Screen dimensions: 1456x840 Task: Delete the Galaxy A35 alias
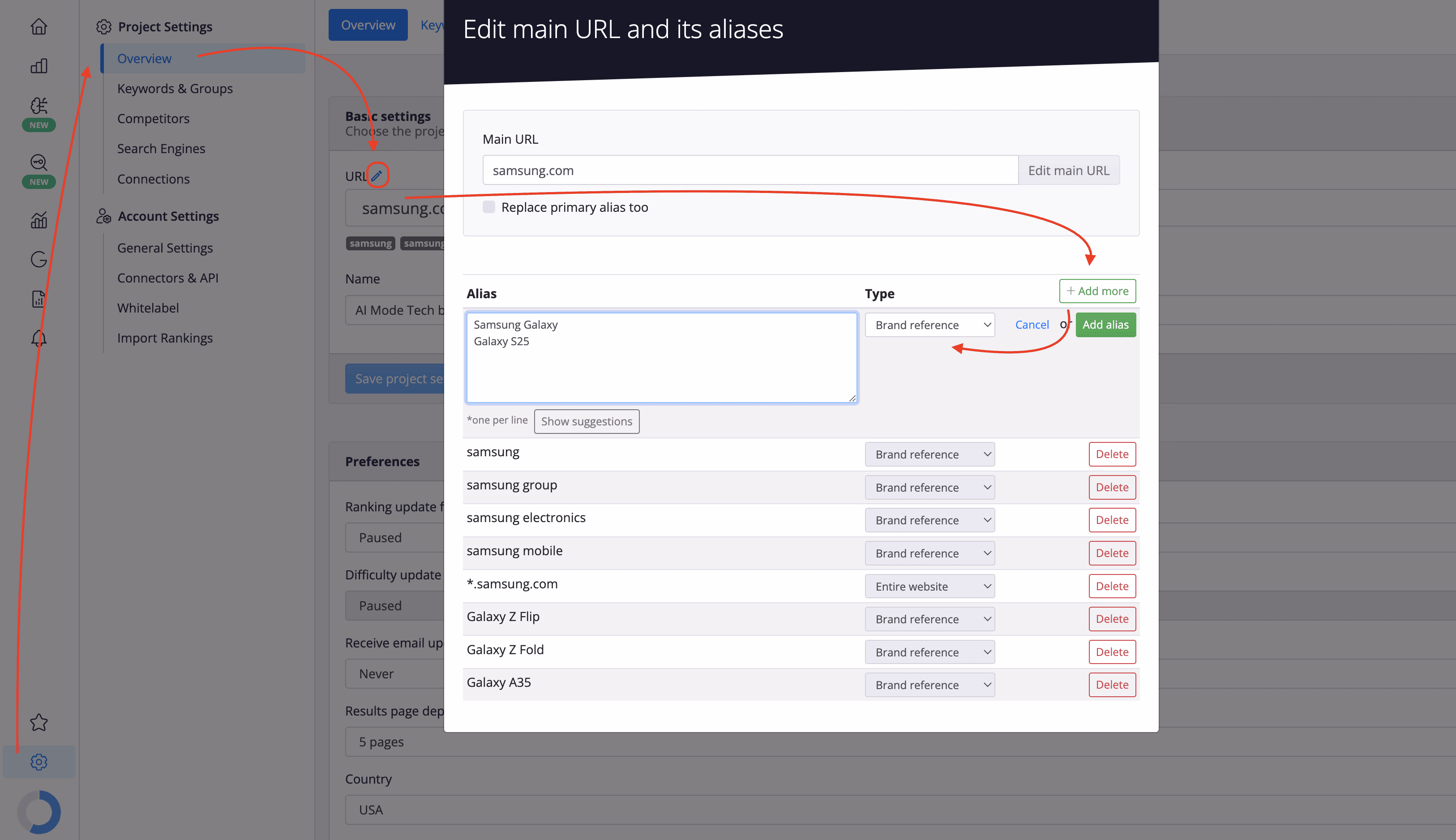pyautogui.click(x=1112, y=685)
